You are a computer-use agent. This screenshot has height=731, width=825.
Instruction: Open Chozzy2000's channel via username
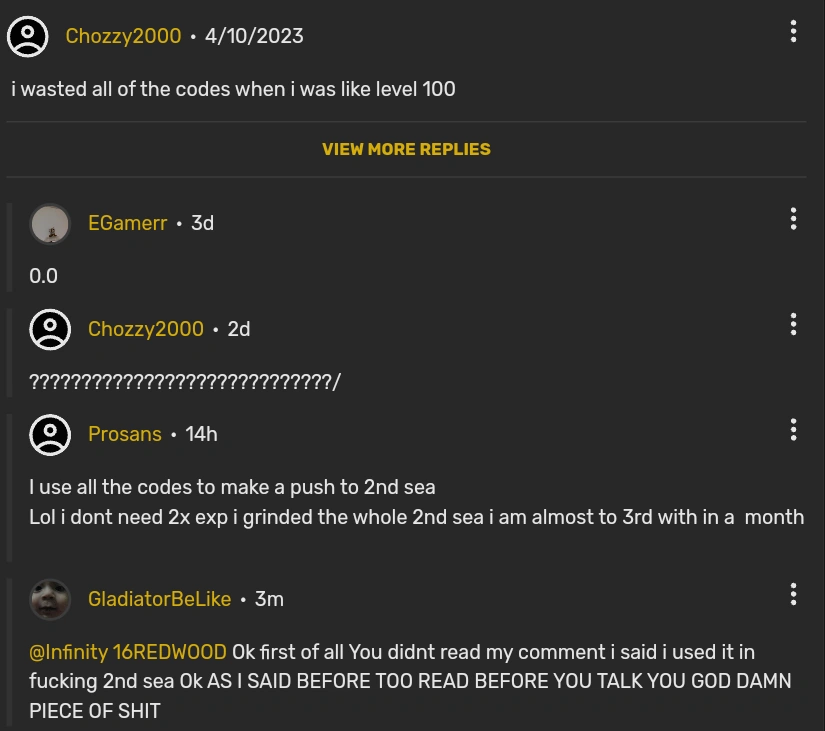(x=123, y=36)
